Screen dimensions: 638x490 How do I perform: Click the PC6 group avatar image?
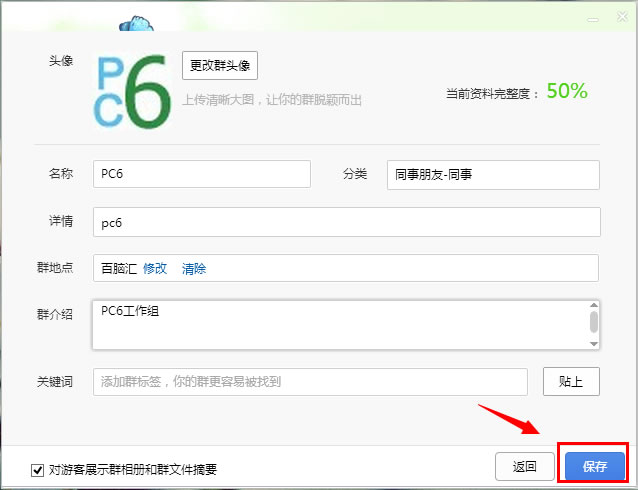(x=133, y=91)
